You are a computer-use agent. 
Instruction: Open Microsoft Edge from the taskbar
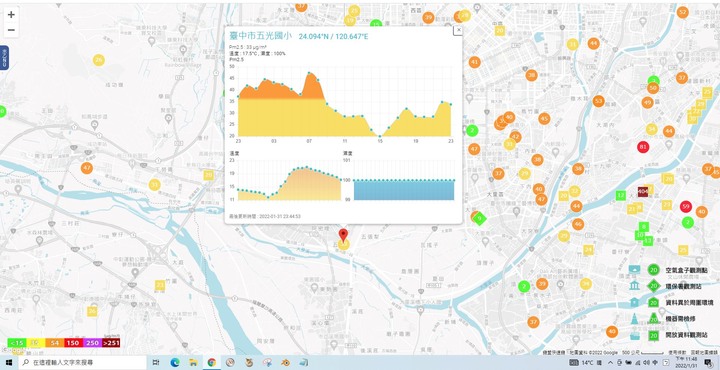pos(174,363)
